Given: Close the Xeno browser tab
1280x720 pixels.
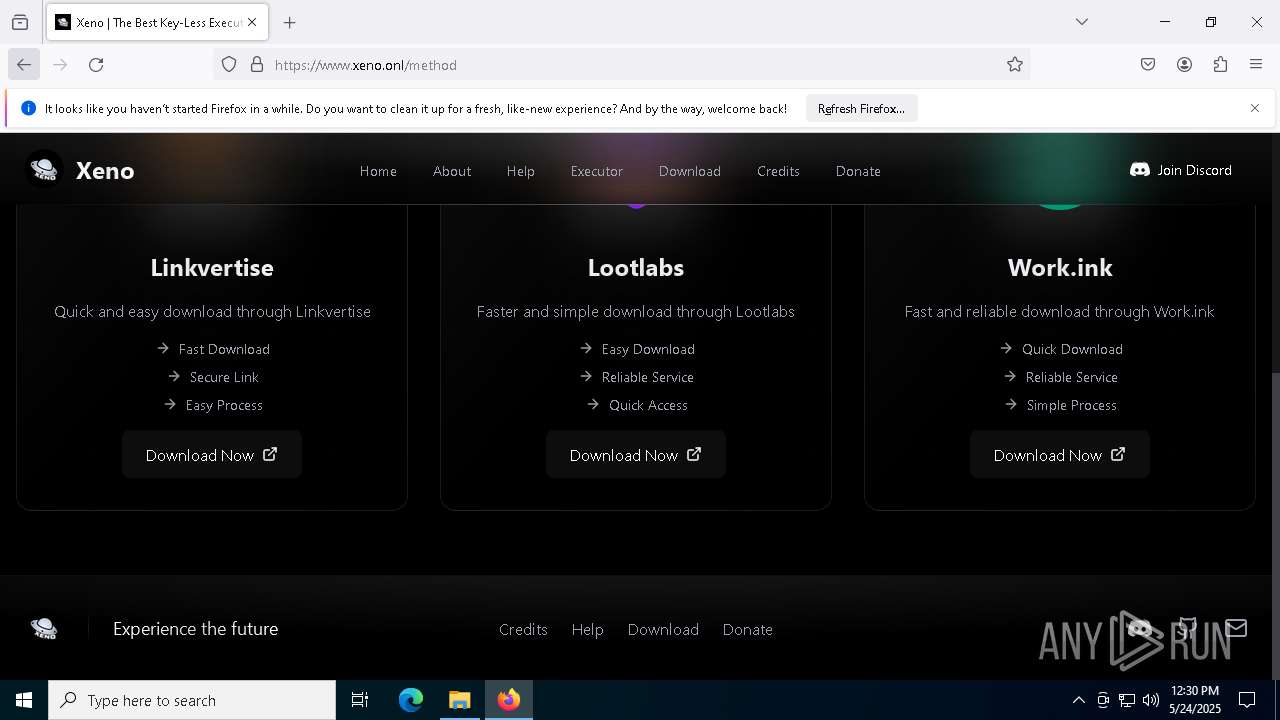Looking at the screenshot, I should pyautogui.click(x=252, y=22).
